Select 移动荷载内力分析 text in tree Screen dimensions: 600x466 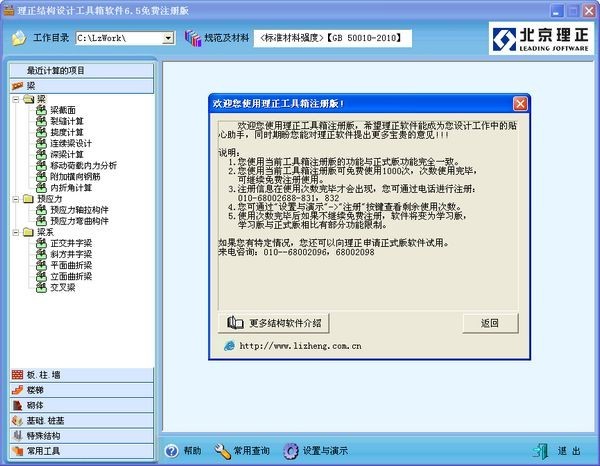(x=83, y=166)
